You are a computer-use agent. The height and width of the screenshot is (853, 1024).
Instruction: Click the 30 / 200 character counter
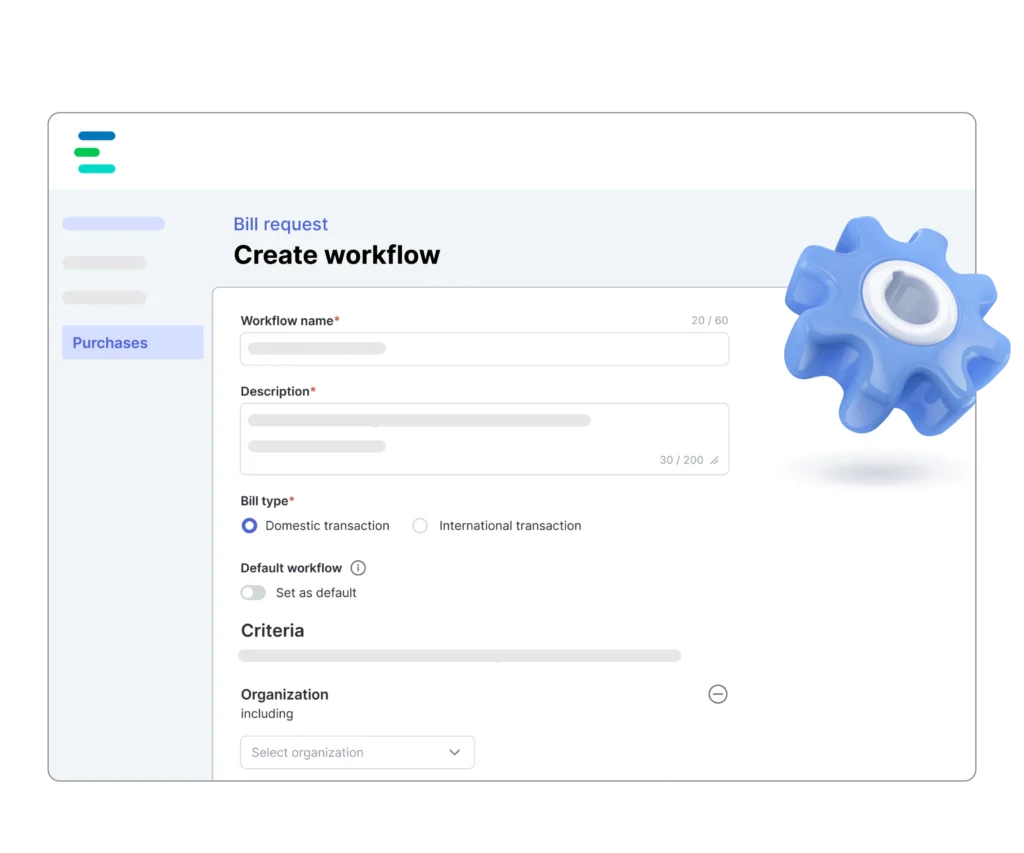point(681,460)
